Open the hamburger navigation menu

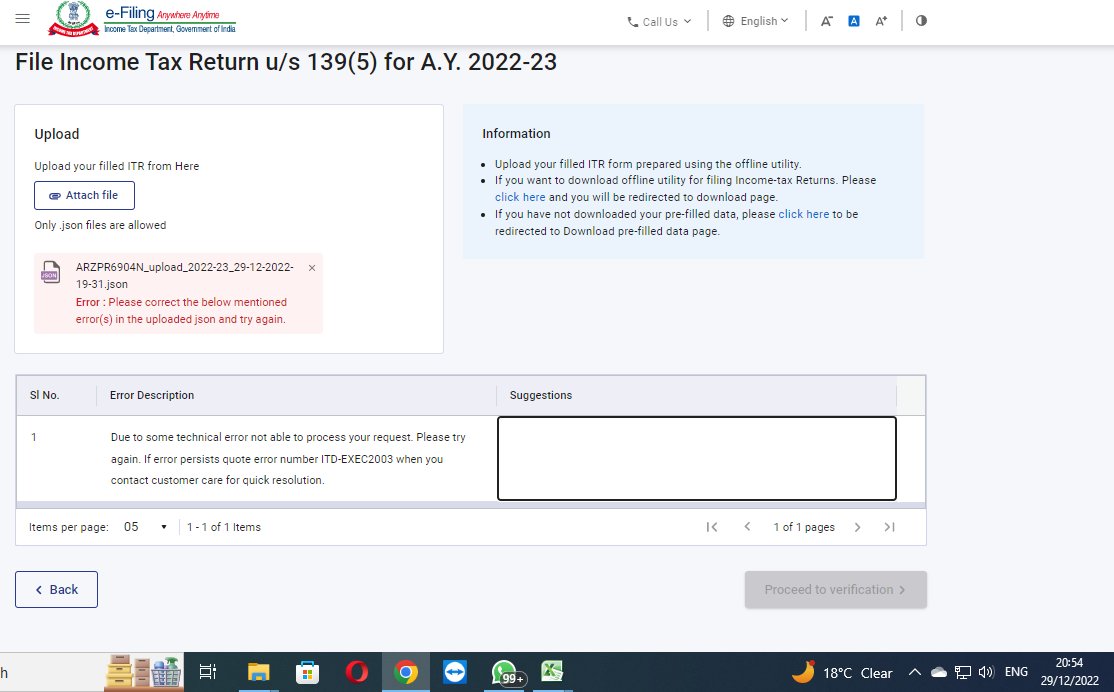[23, 18]
